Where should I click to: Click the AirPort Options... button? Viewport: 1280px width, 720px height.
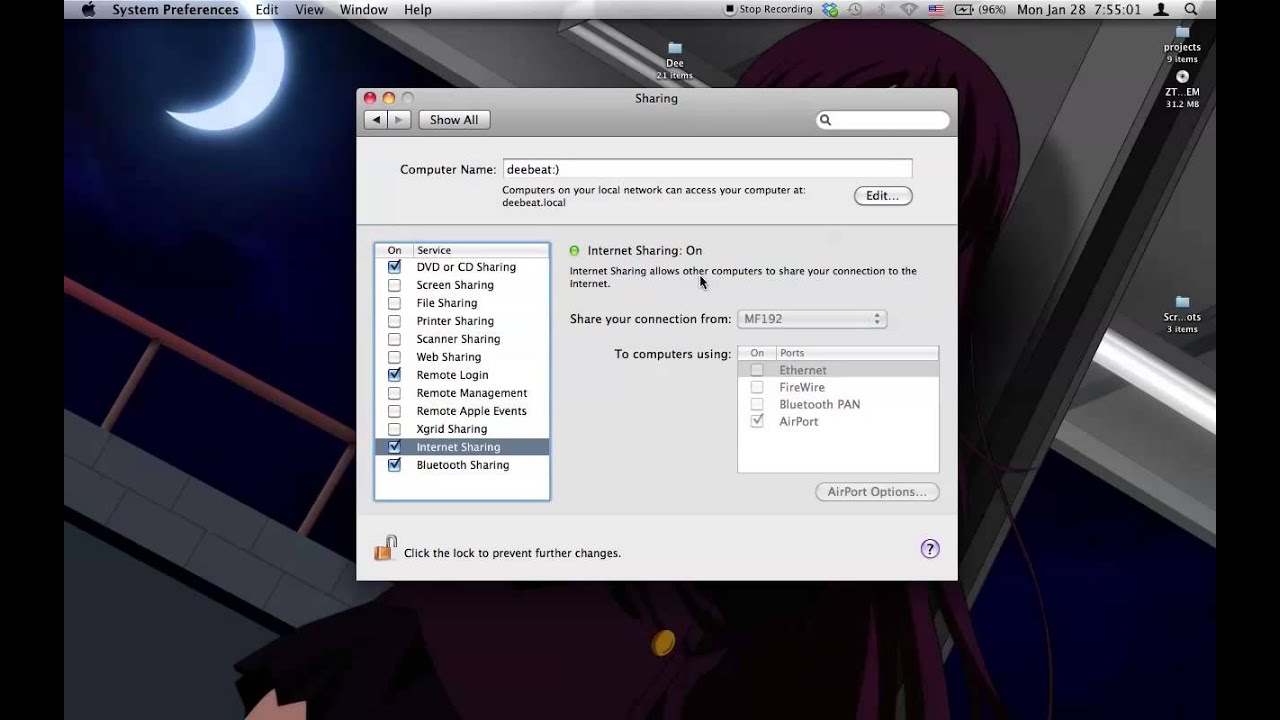tap(877, 492)
